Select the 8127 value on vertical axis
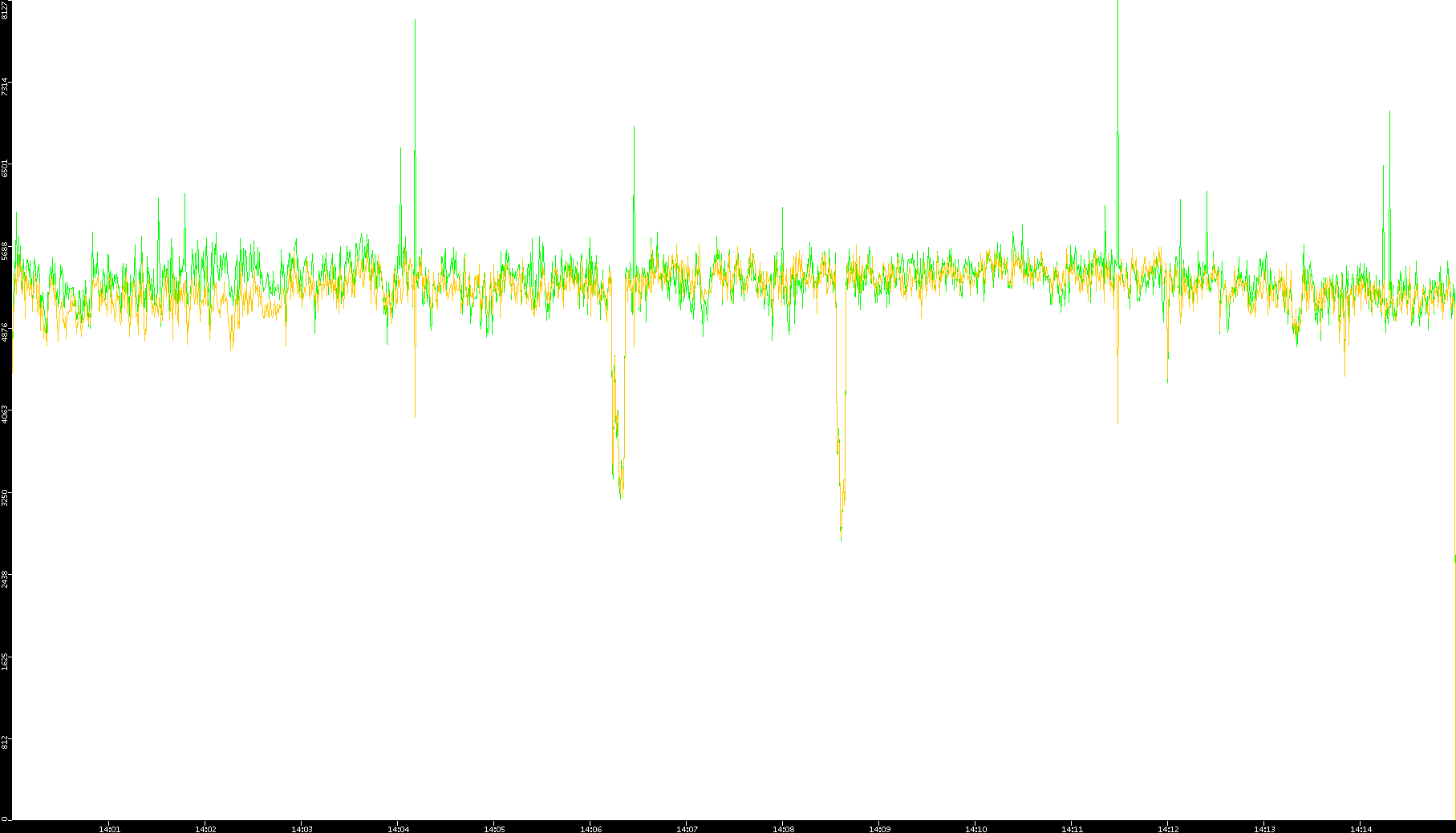The image size is (1456, 833). coord(5,10)
